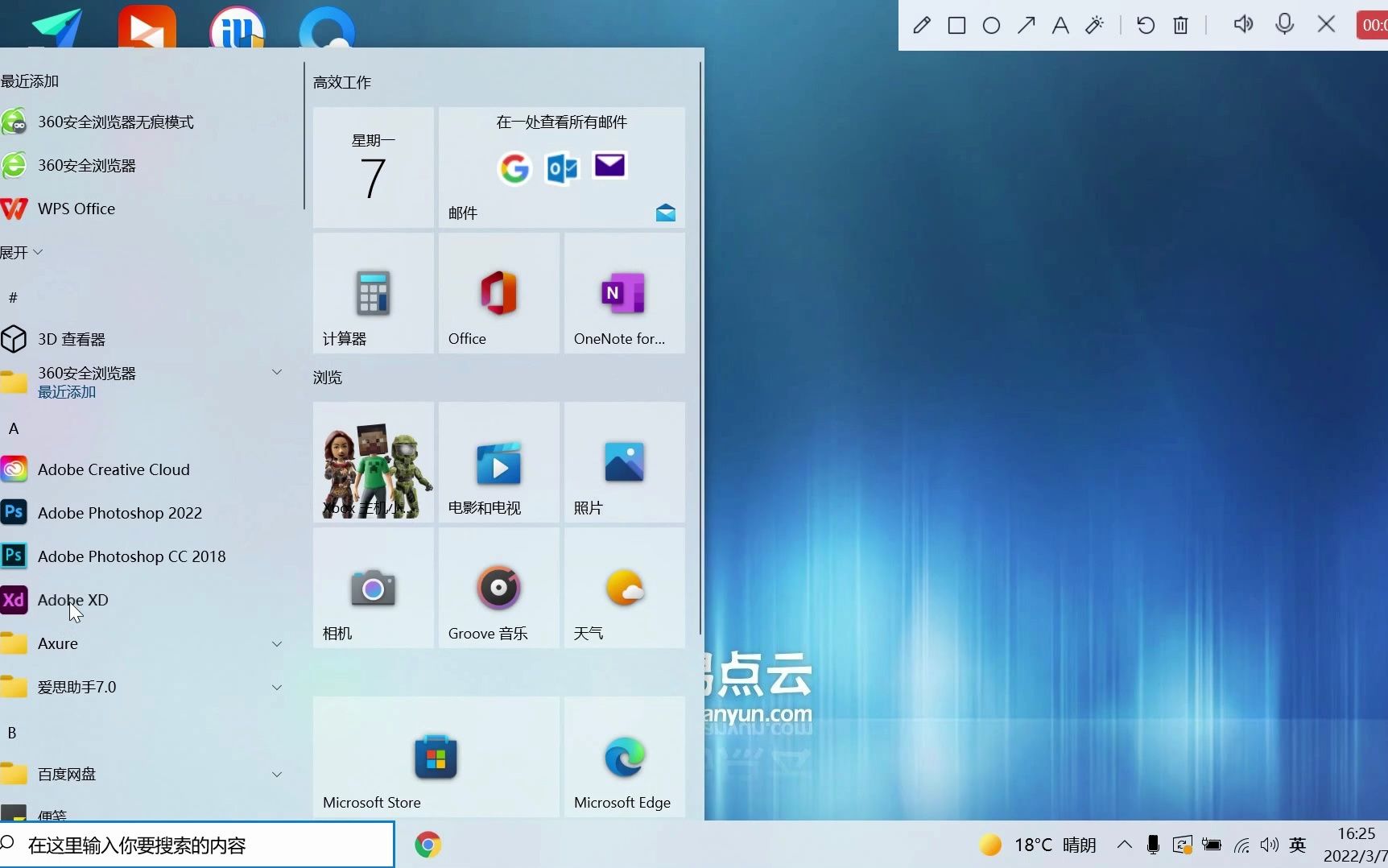
Task: Select the text annotation tool
Action: click(x=1060, y=26)
